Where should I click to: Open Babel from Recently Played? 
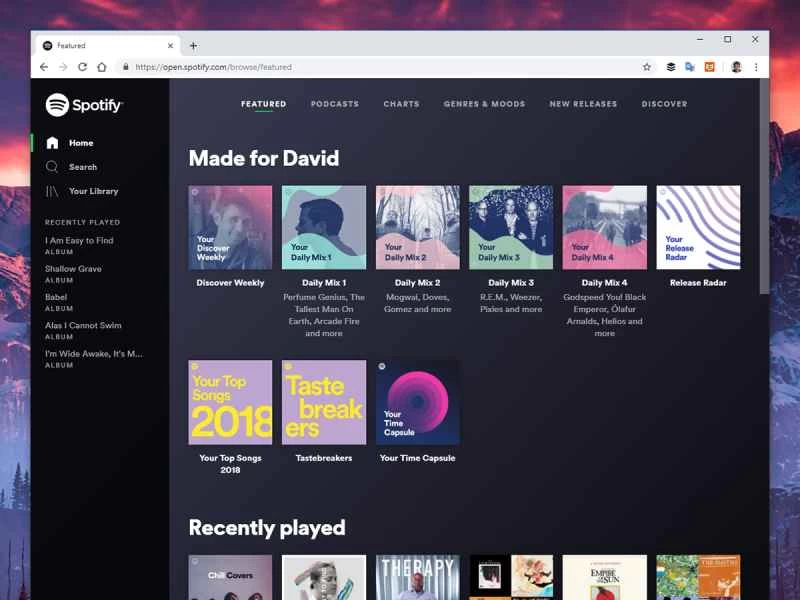click(x=63, y=297)
